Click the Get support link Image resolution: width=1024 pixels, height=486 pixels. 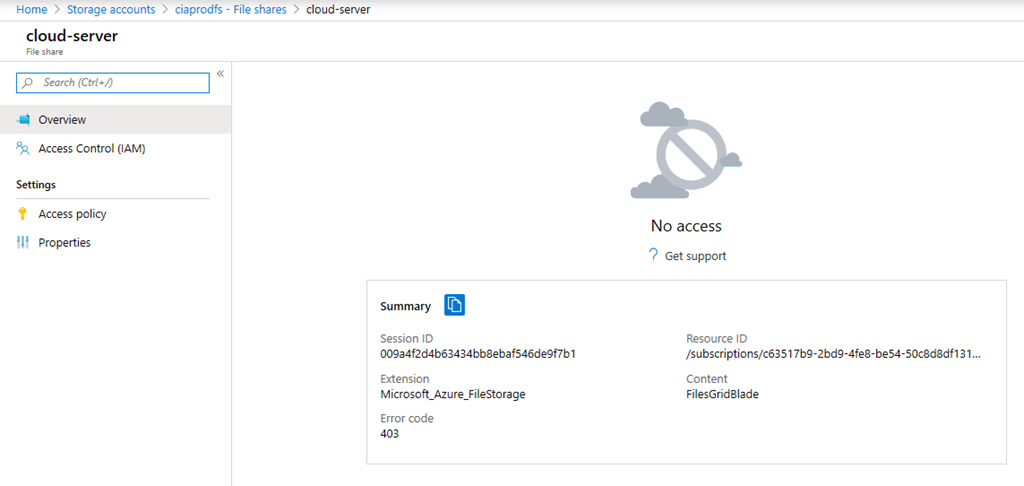coord(695,256)
